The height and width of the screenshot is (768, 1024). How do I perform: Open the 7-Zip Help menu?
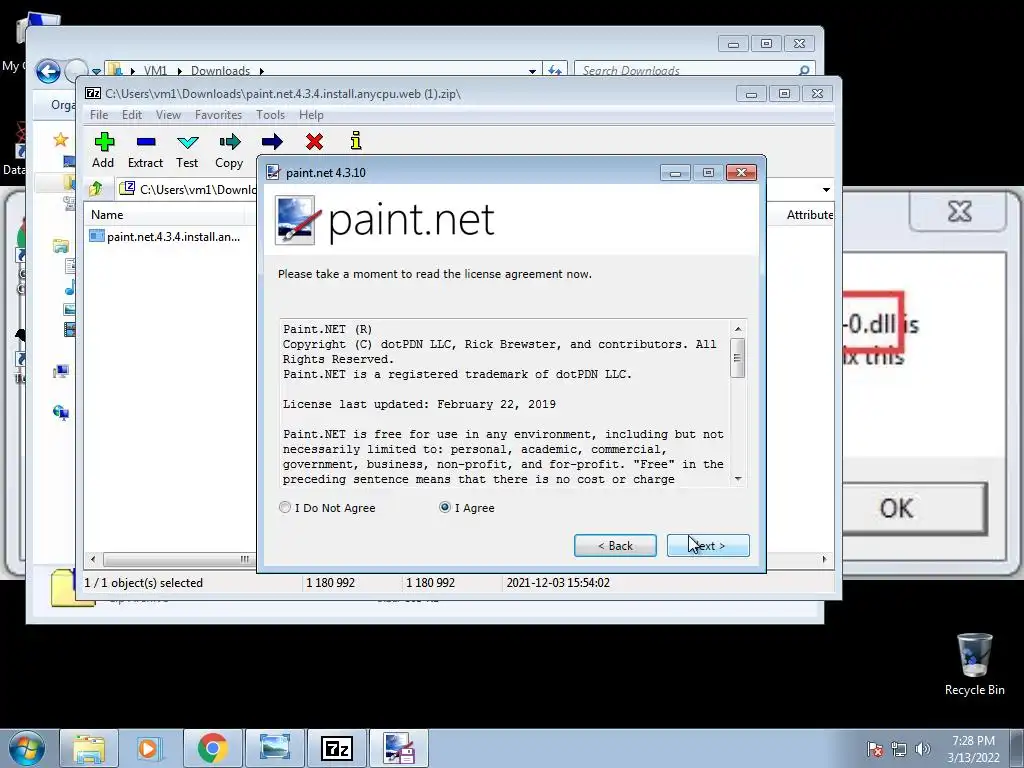[x=312, y=115]
